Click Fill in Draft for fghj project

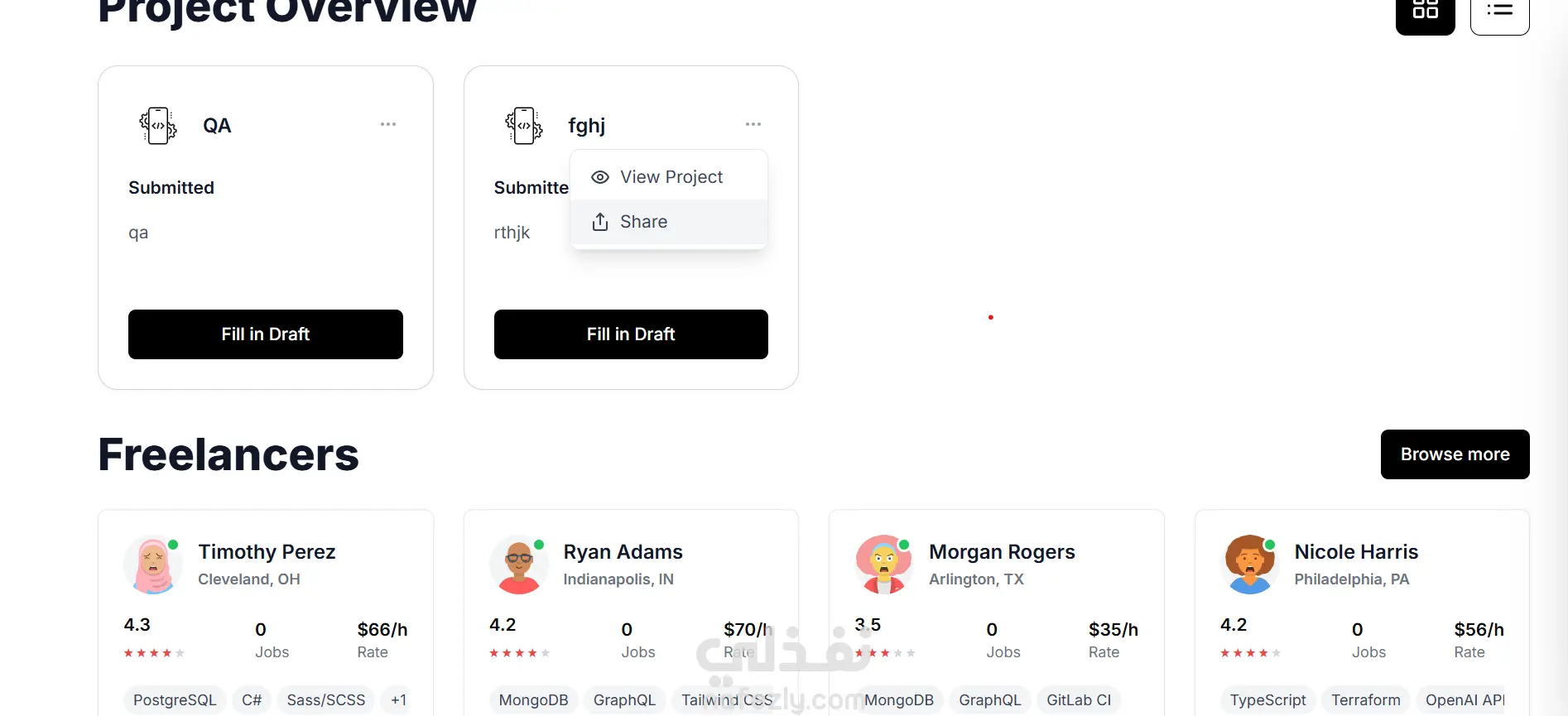631,334
